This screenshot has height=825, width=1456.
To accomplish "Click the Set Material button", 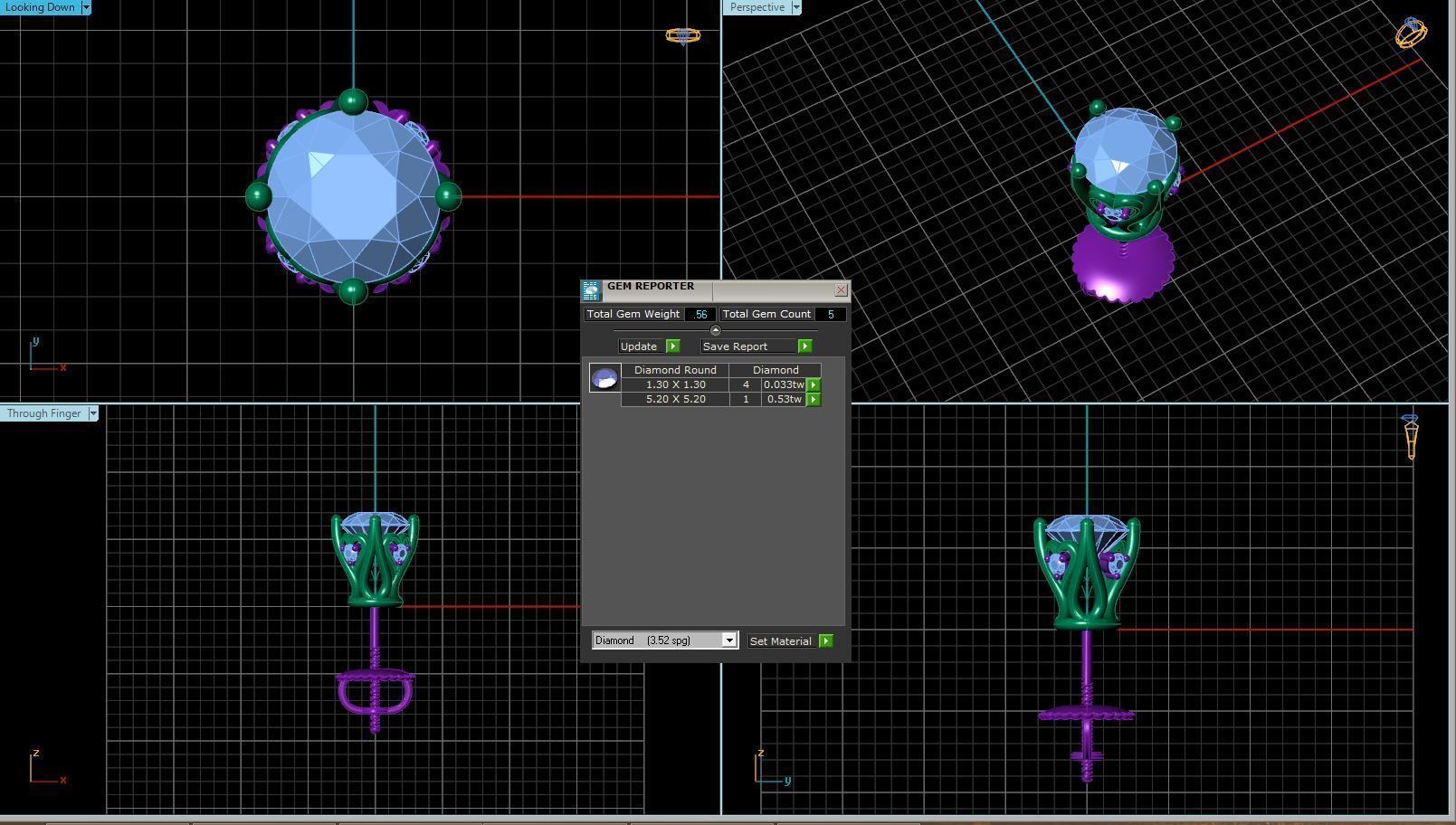I will (782, 640).
